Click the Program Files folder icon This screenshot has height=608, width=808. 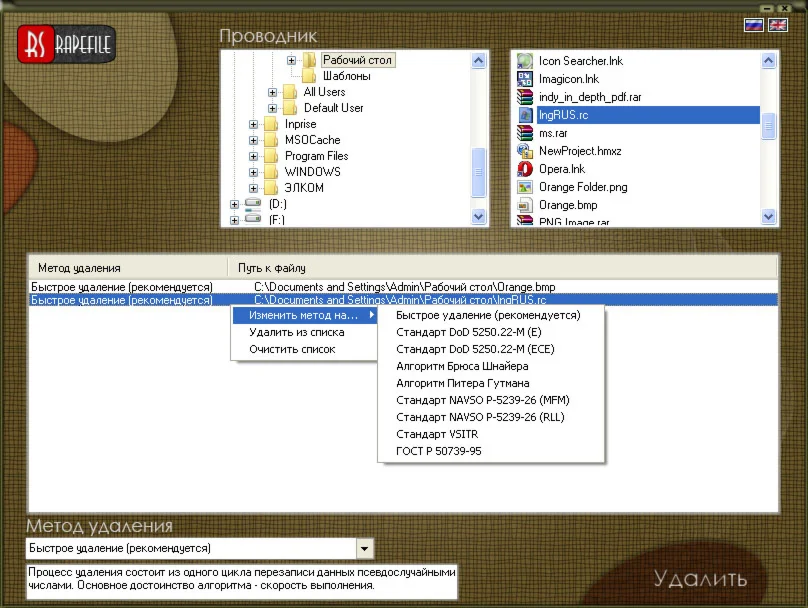click(271, 156)
